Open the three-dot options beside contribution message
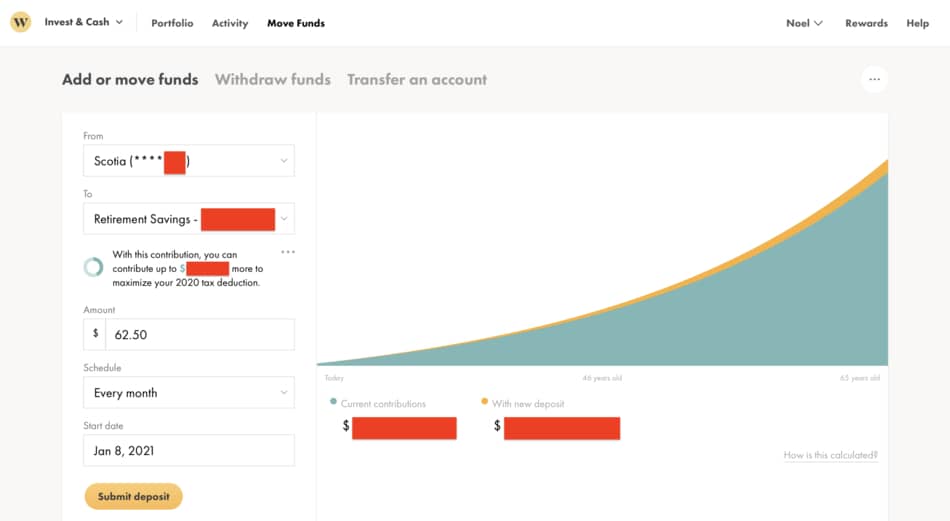The image size is (950, 521). [288, 252]
